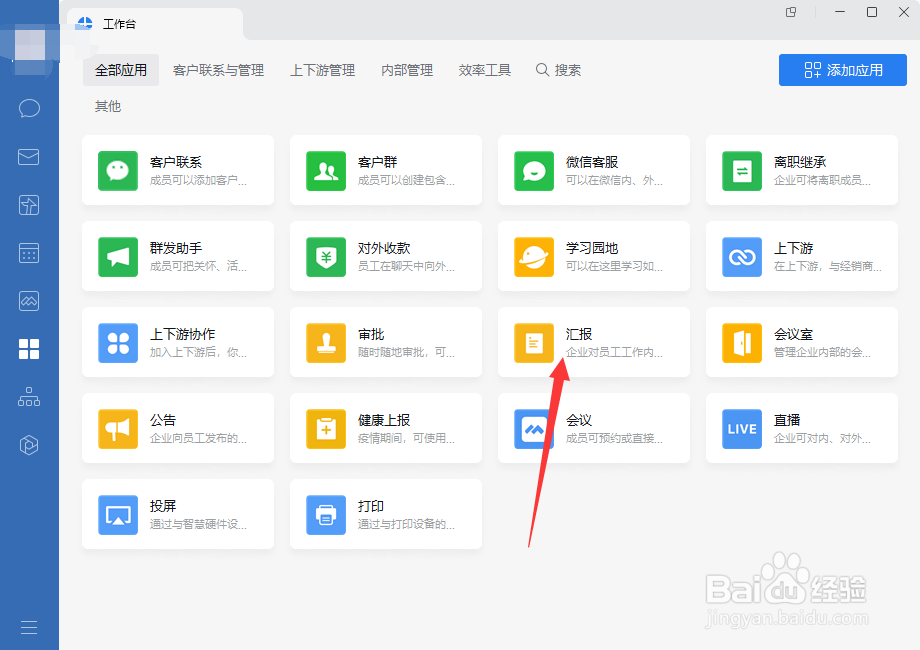Open the 打印 printer icon
Viewport: 920px width, 650px height.
point(326,515)
